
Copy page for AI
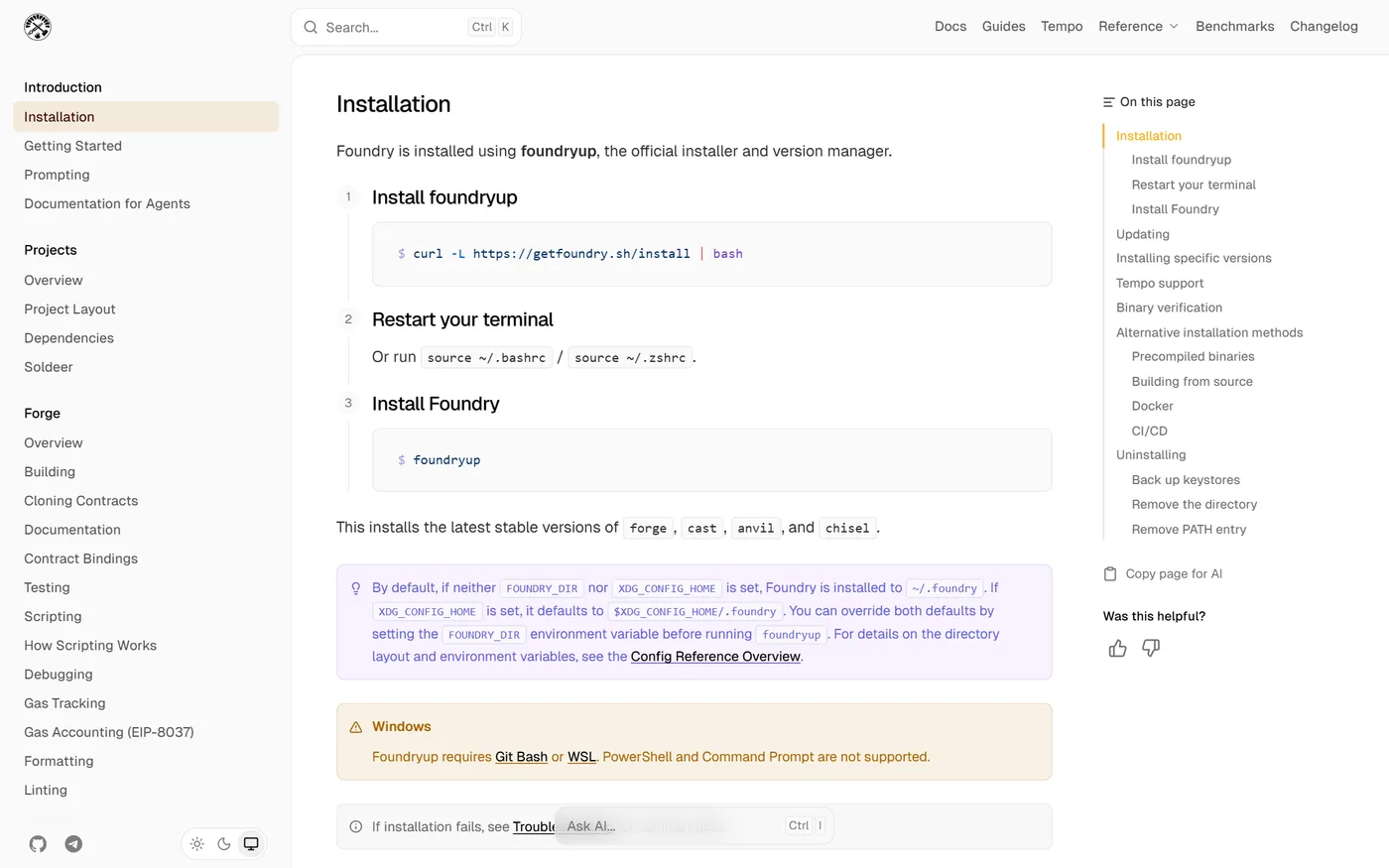coord(1163,573)
